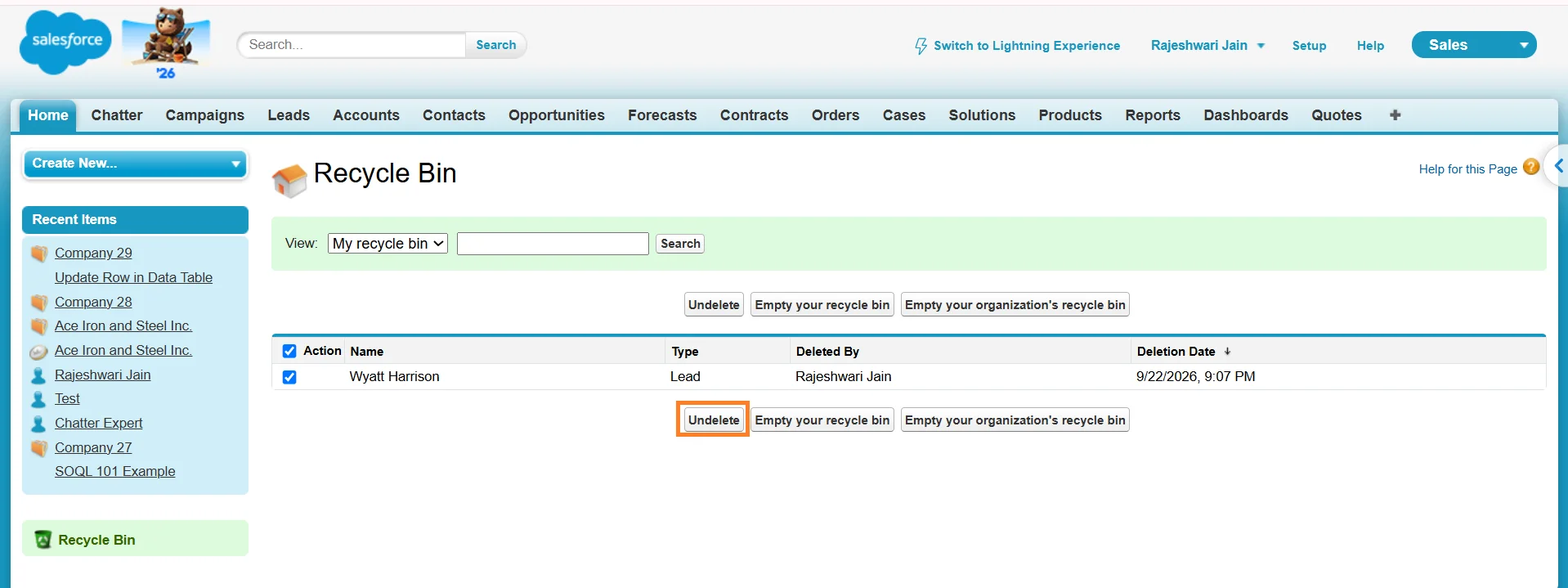Expand the collapsed sidebar arrow at right edge

pos(1558,166)
